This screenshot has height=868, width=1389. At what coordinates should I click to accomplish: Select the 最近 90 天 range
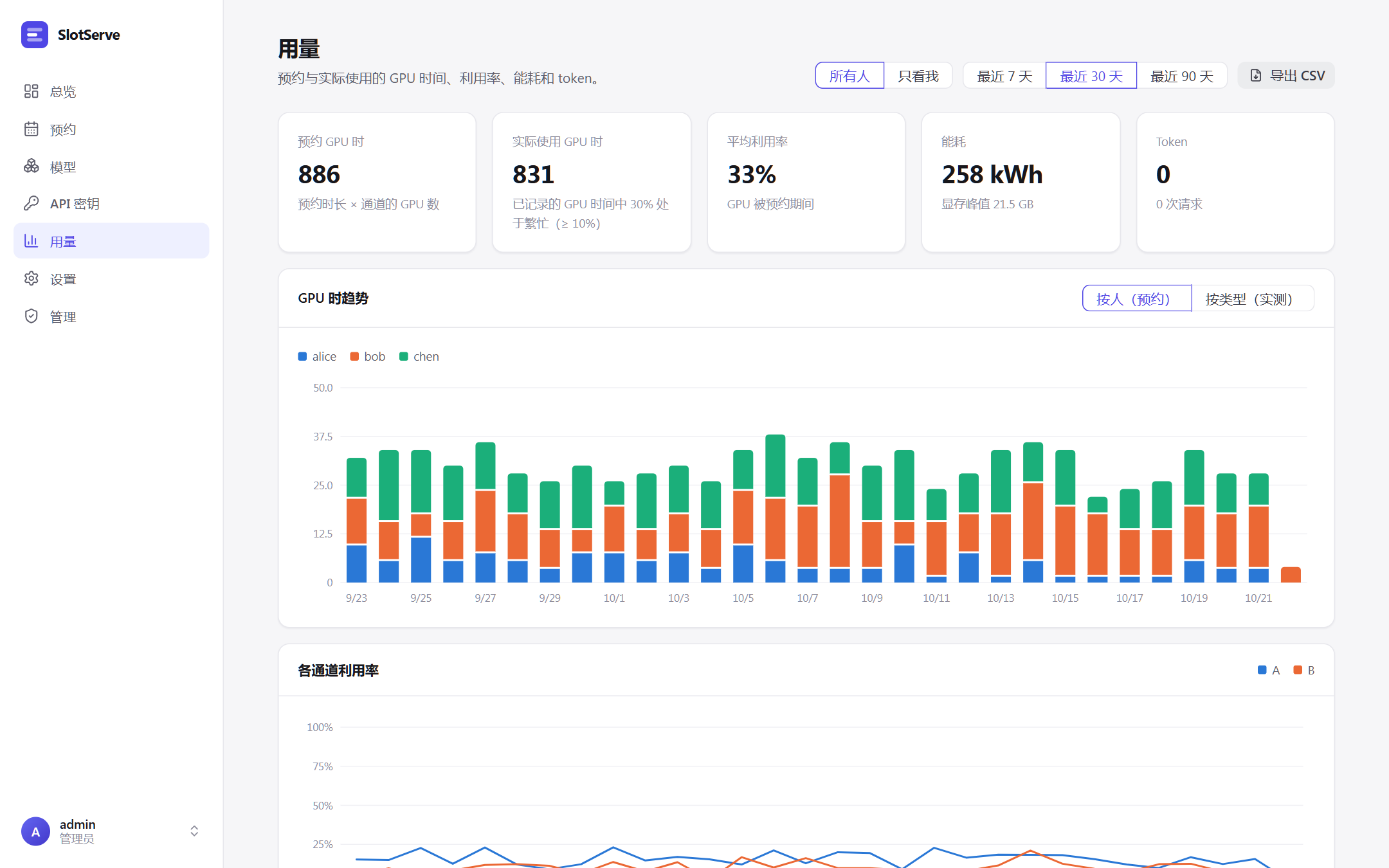pyautogui.click(x=1182, y=76)
